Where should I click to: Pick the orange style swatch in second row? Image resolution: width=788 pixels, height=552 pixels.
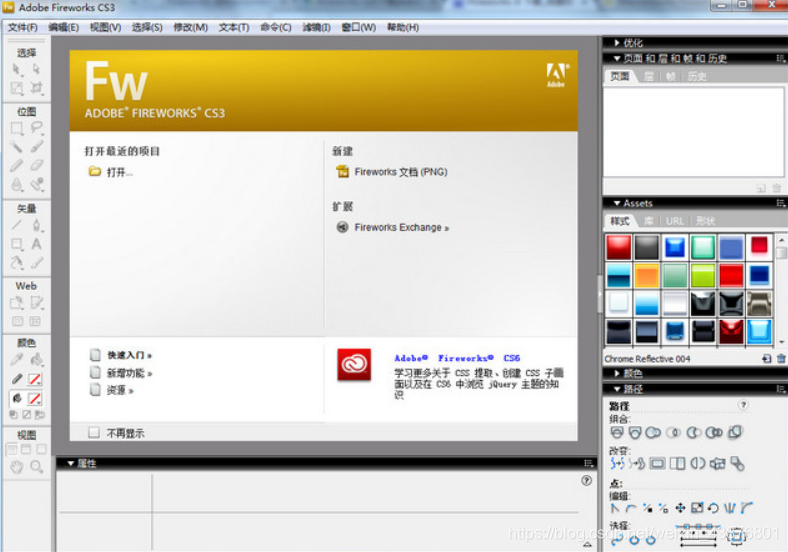click(646, 275)
